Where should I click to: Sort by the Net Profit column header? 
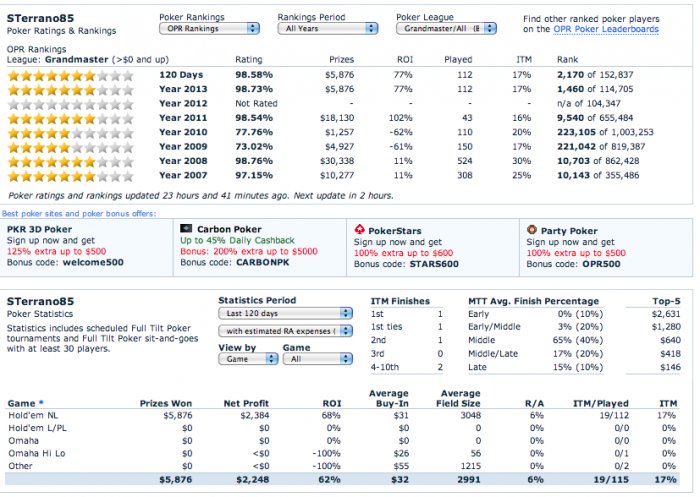pyautogui.click(x=246, y=403)
